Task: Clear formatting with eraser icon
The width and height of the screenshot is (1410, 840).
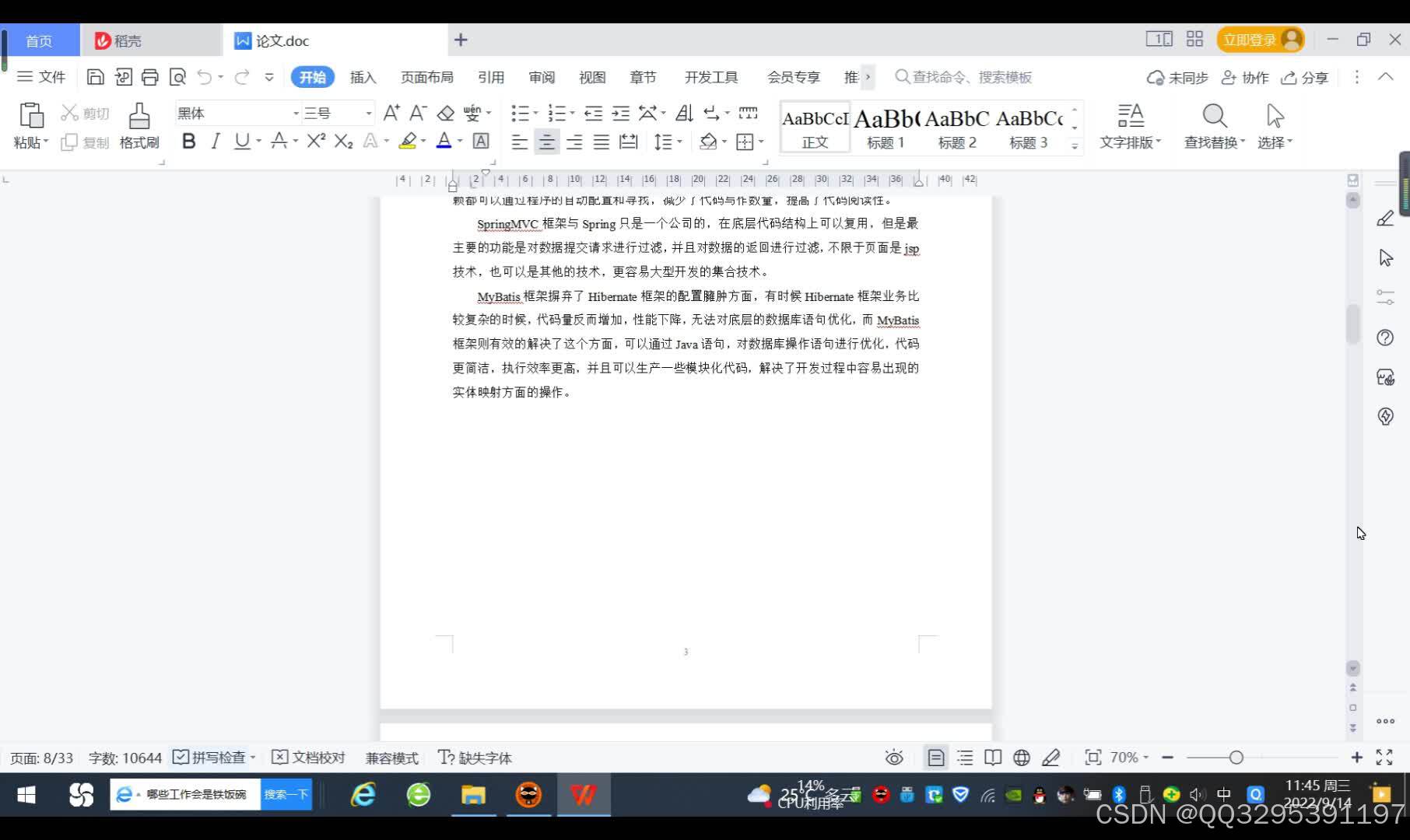Action: pos(445,114)
